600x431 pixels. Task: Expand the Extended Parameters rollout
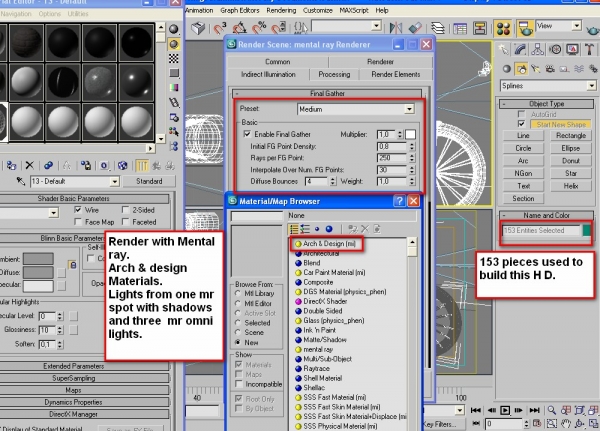coord(73,366)
